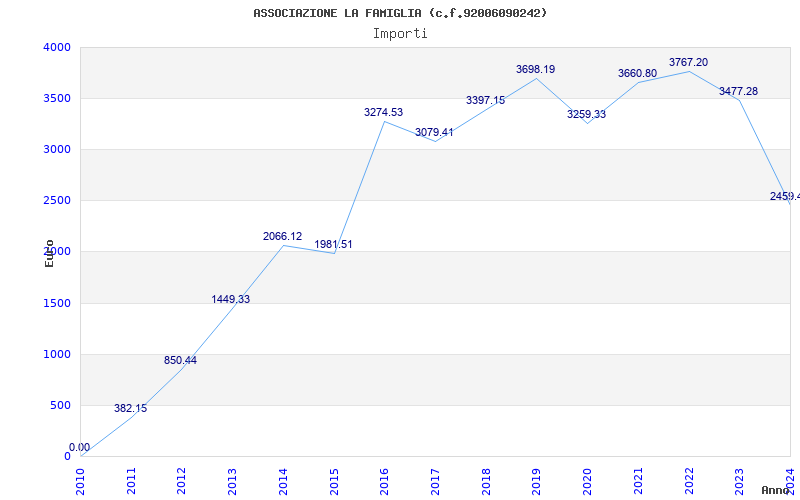The height and width of the screenshot is (500, 800).
Task: Click the 500 y-axis tick label
Action: pyautogui.click(x=61, y=406)
